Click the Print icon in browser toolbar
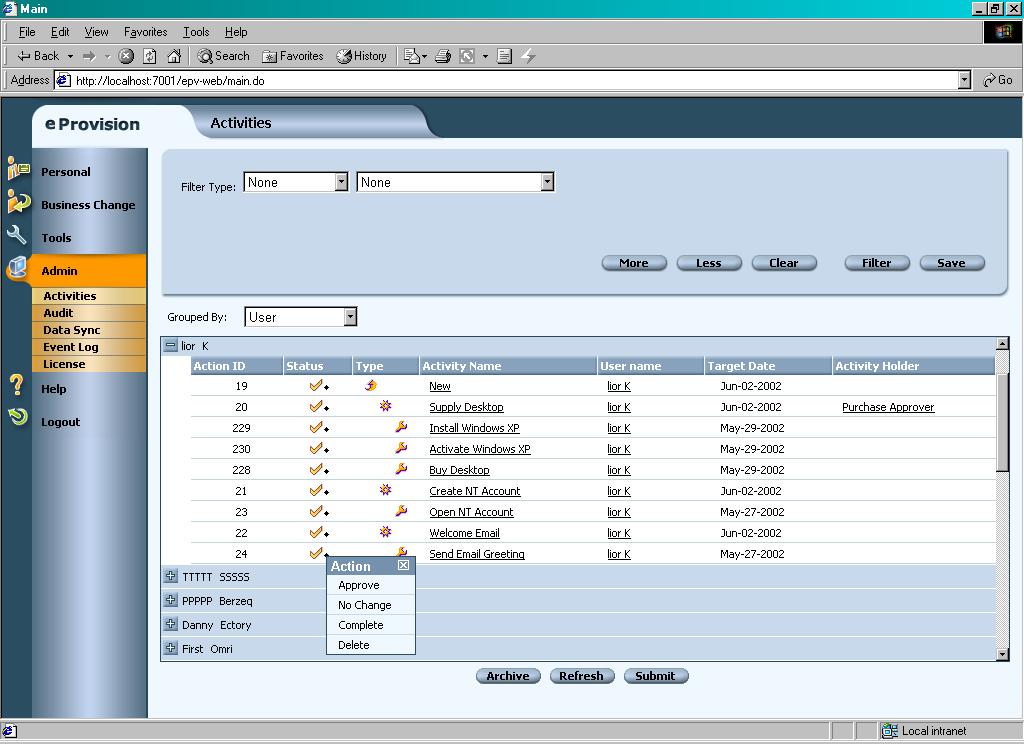The image size is (1024, 744). 443,56
